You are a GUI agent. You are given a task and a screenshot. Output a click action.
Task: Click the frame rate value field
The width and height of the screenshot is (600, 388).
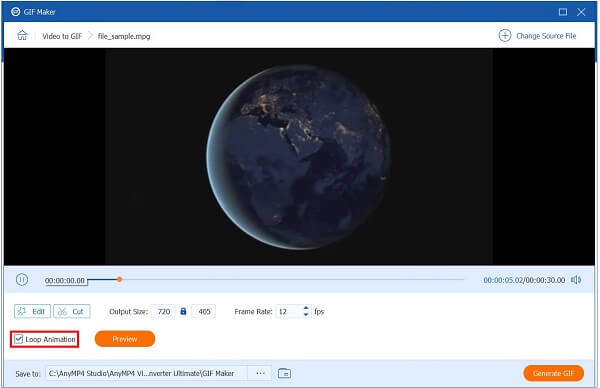click(289, 311)
